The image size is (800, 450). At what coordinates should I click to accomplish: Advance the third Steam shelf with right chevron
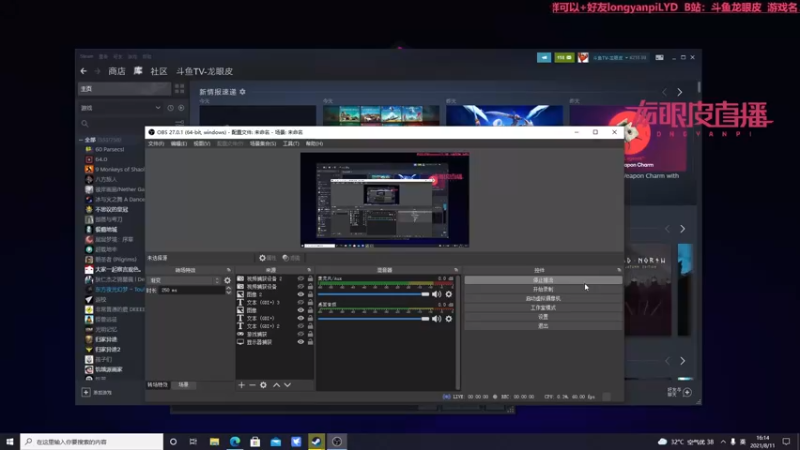pyautogui.click(x=683, y=361)
